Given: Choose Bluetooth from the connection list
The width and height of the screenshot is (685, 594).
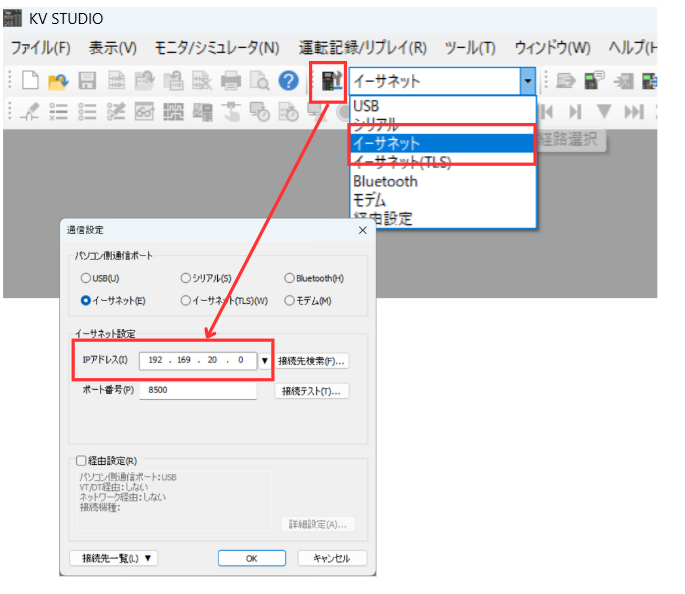Looking at the screenshot, I should (x=443, y=181).
